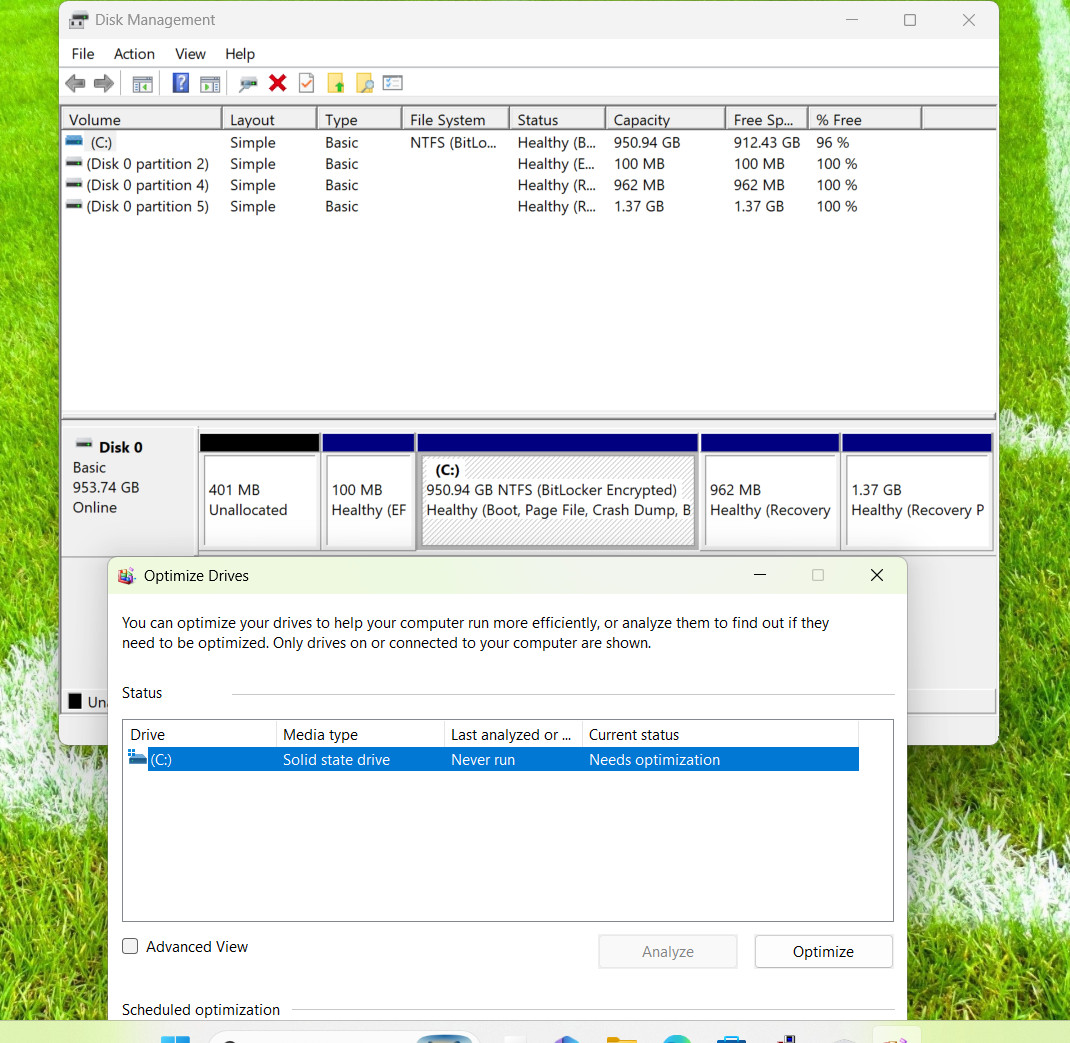
Task: Sort by the Status column header in Disk Management
Action: pos(557,119)
